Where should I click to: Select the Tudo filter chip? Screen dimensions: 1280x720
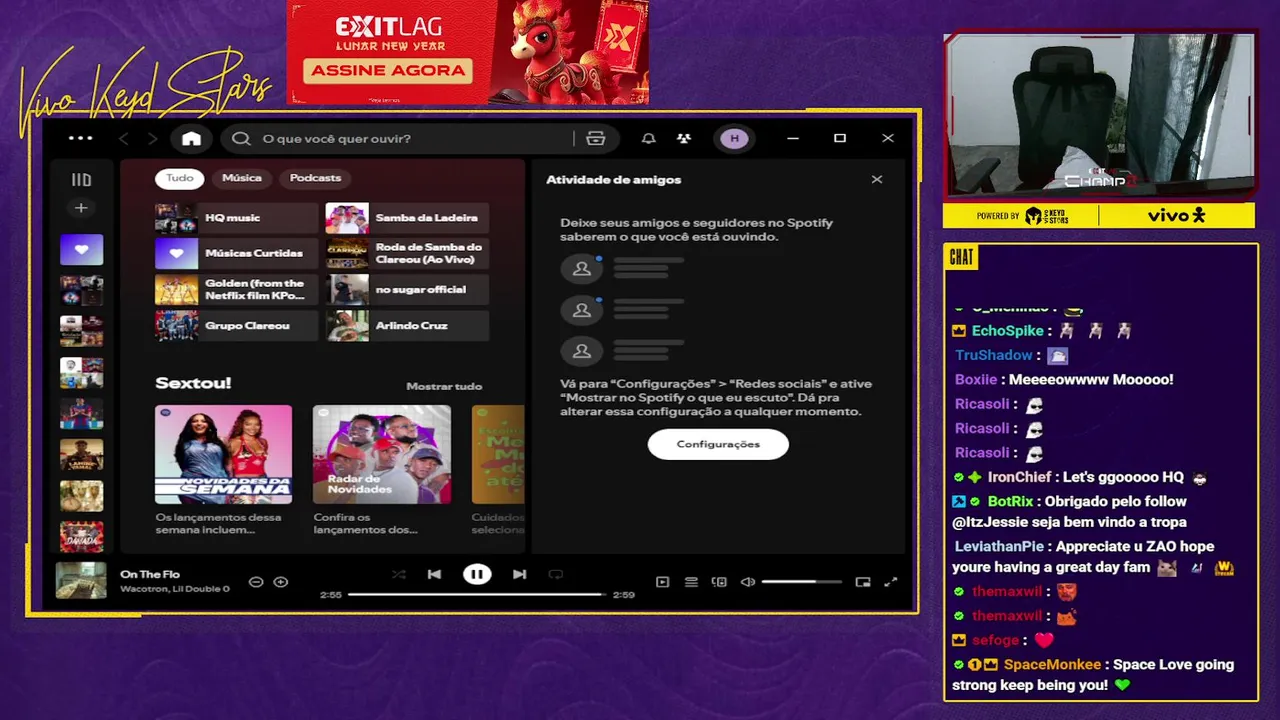tap(180, 178)
